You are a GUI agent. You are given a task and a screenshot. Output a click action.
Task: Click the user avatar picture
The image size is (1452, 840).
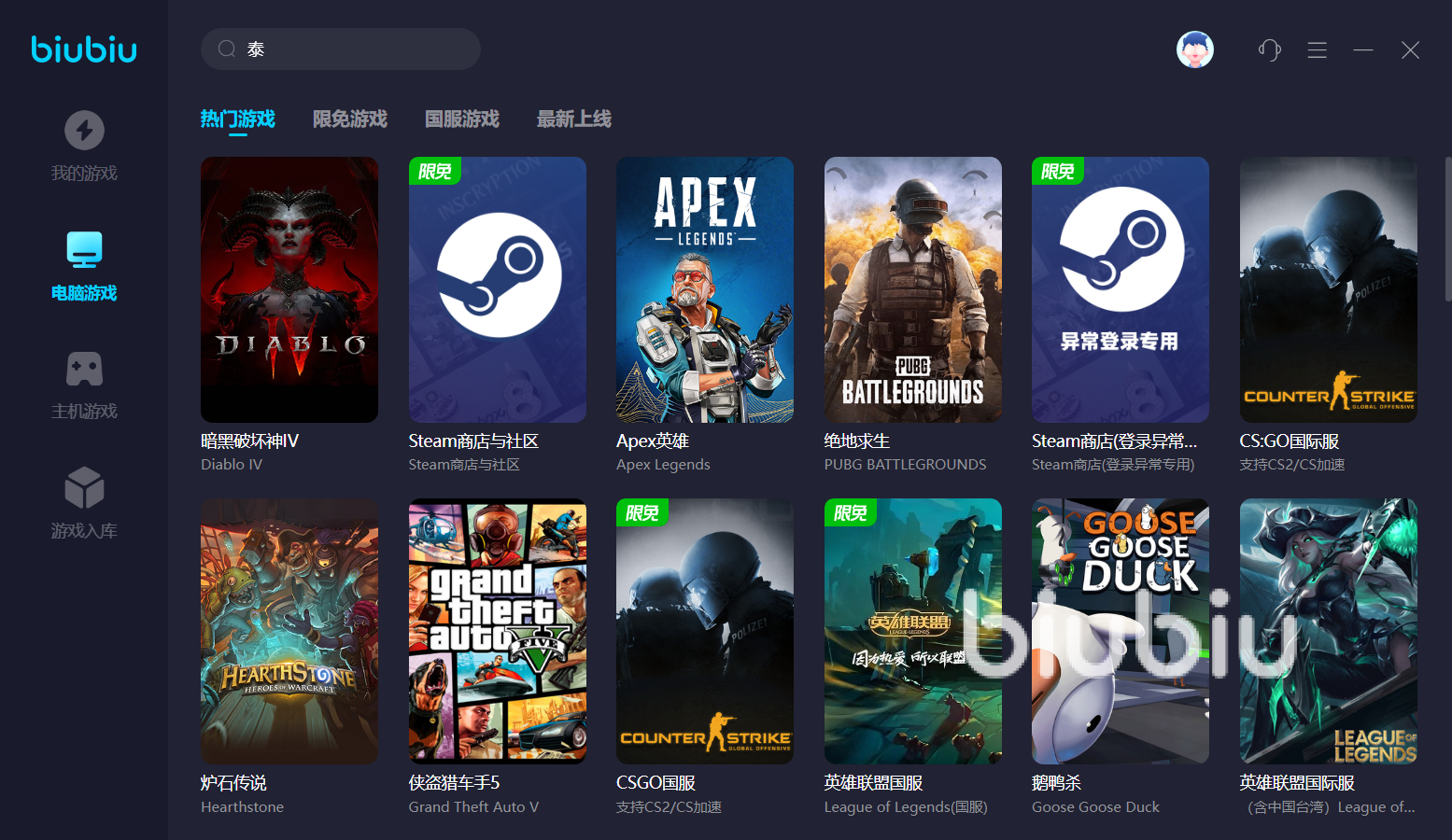click(x=1194, y=49)
